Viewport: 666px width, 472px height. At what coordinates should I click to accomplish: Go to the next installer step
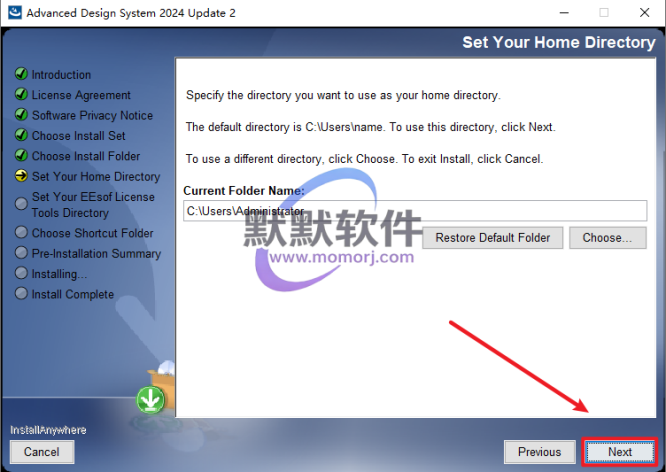[x=620, y=452]
